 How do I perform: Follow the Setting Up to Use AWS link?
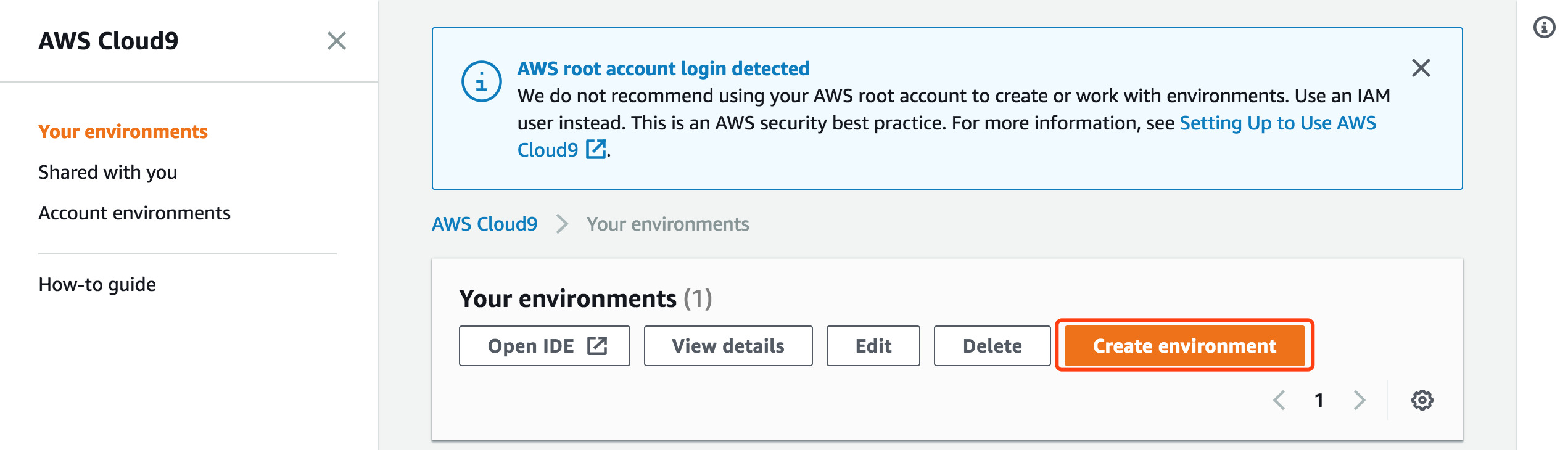pos(1277,123)
